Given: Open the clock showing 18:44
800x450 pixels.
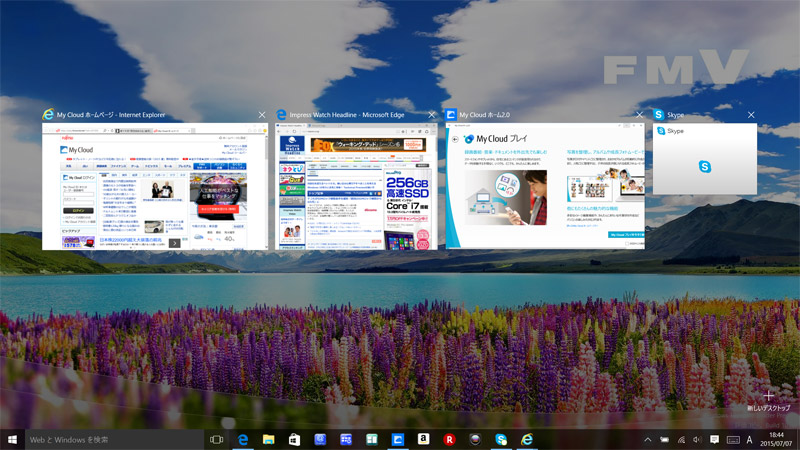Looking at the screenshot, I should click(x=776, y=439).
